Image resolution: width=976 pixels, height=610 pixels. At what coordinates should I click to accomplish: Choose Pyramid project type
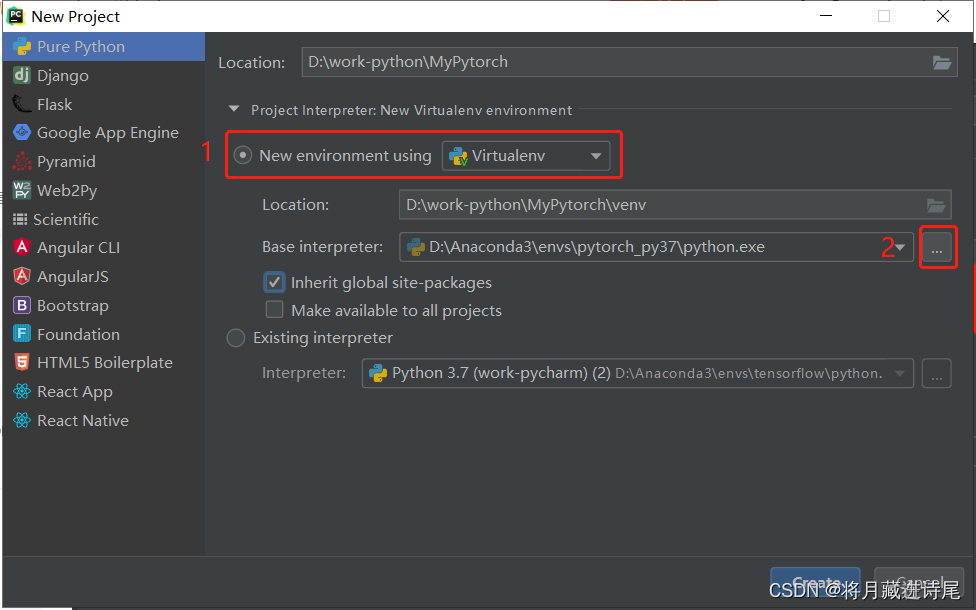tap(104, 161)
